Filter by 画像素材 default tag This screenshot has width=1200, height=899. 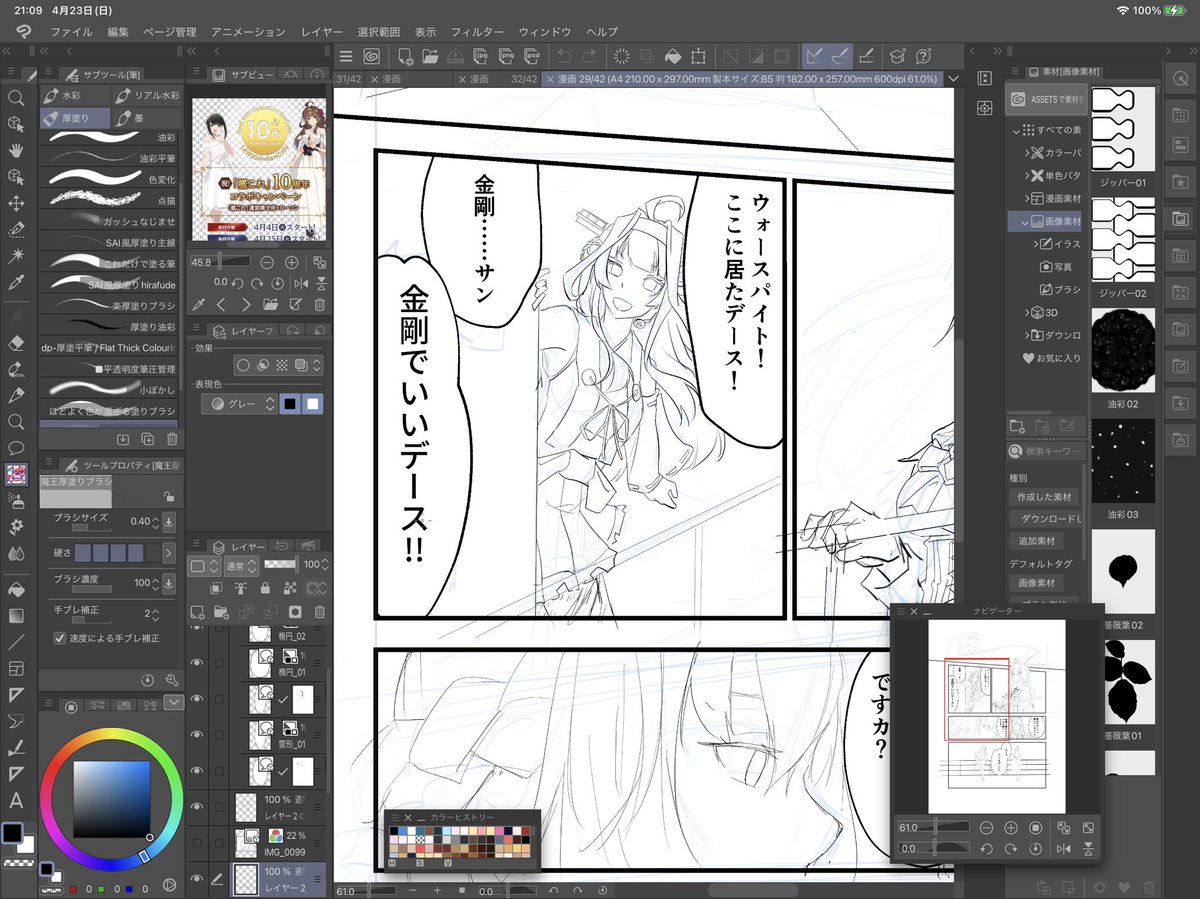point(1036,583)
